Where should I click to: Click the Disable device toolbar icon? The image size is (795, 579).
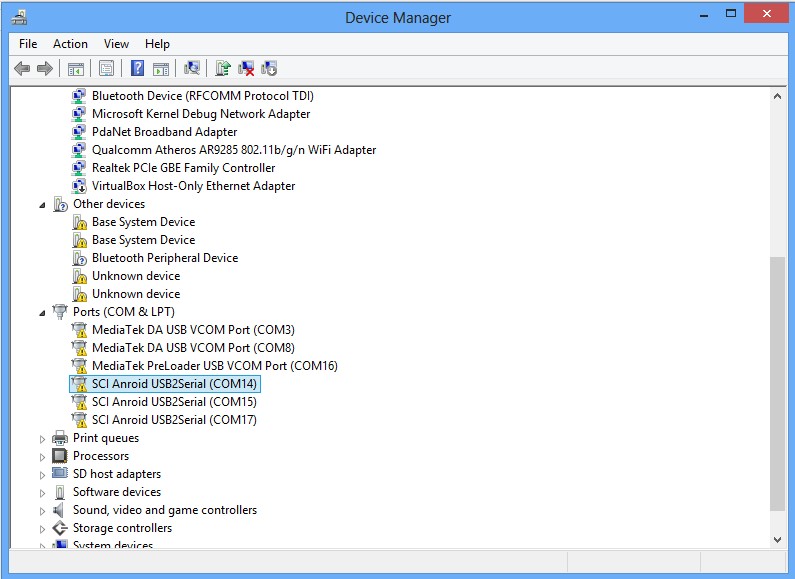[269, 68]
